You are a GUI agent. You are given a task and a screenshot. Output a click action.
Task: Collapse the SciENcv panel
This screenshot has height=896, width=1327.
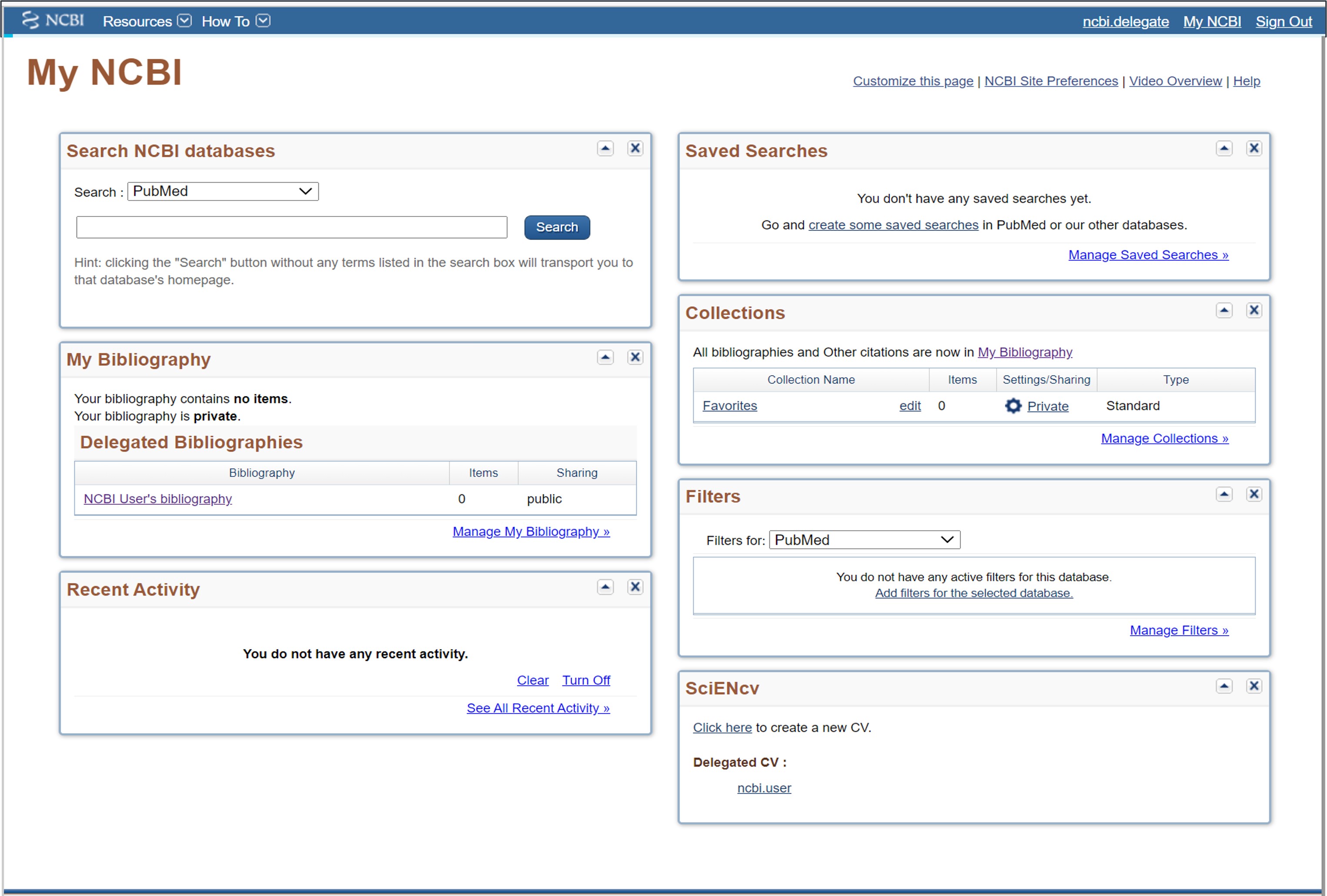point(1223,686)
